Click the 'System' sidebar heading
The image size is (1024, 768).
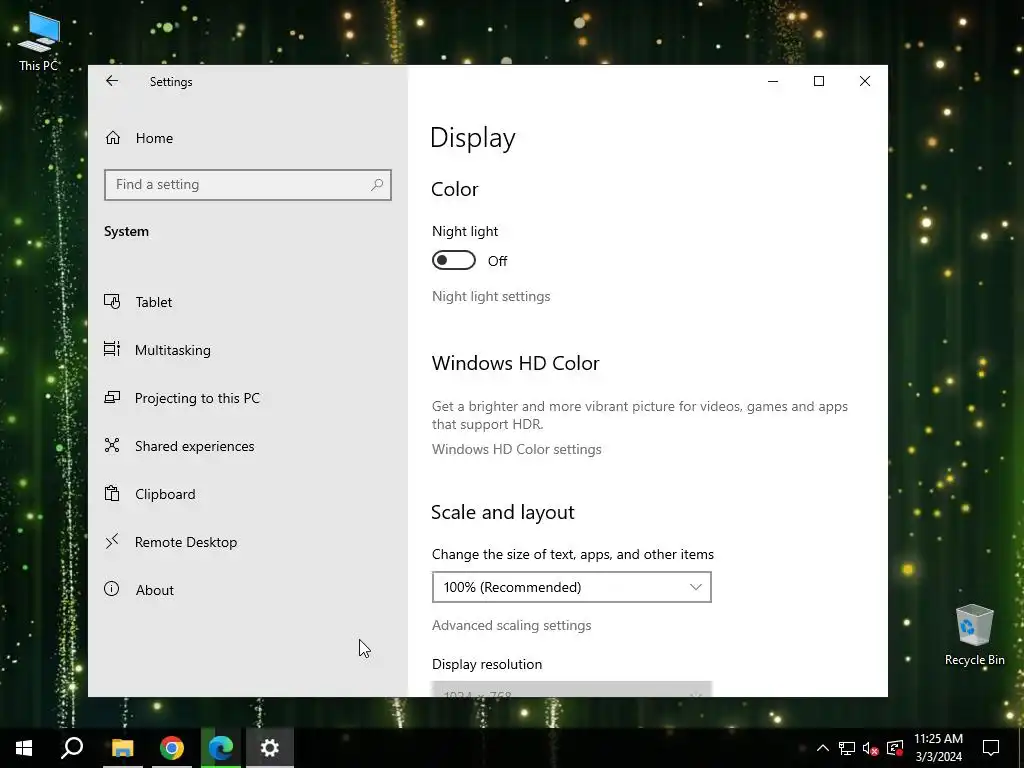[127, 231]
